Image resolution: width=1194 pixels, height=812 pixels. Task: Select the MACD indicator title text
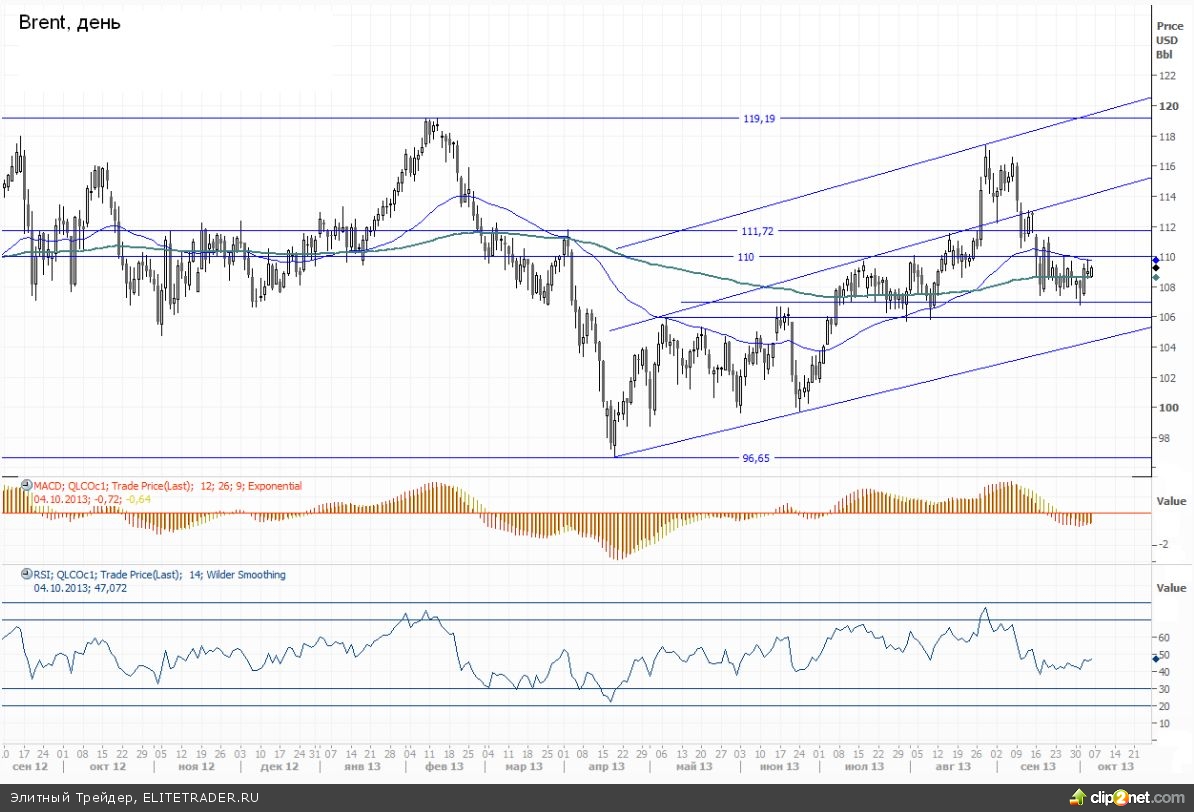168,486
